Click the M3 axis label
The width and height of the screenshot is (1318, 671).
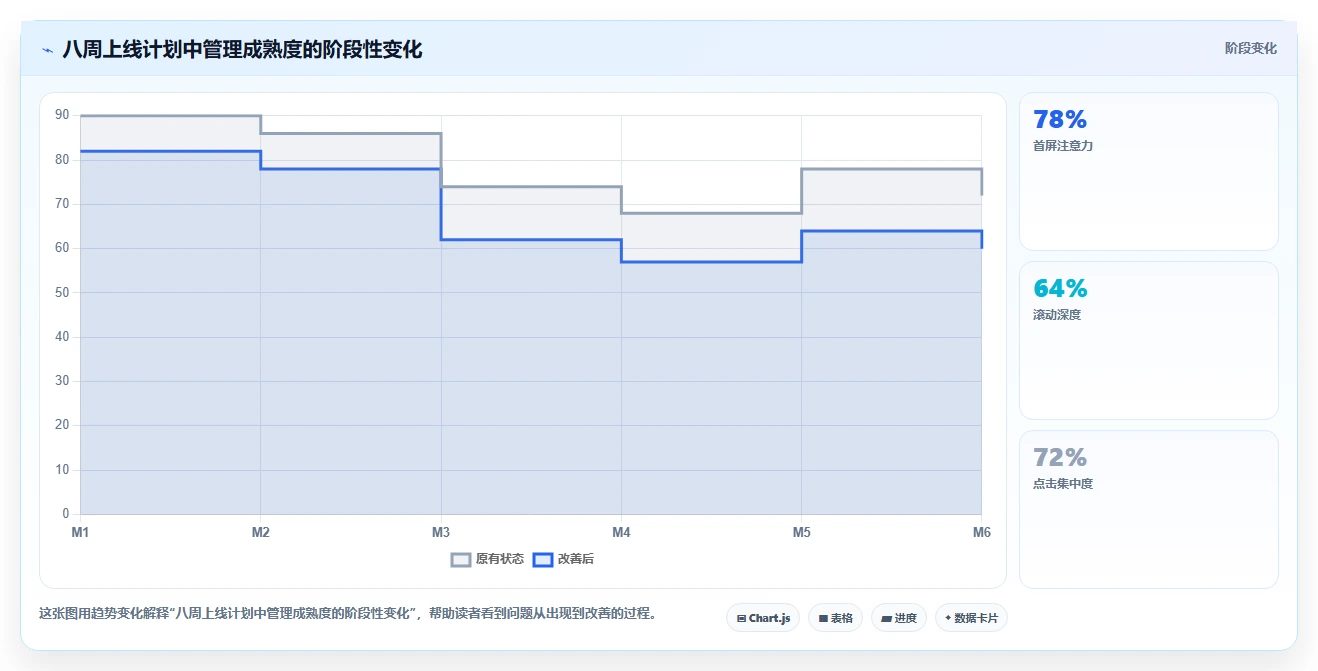point(441,532)
